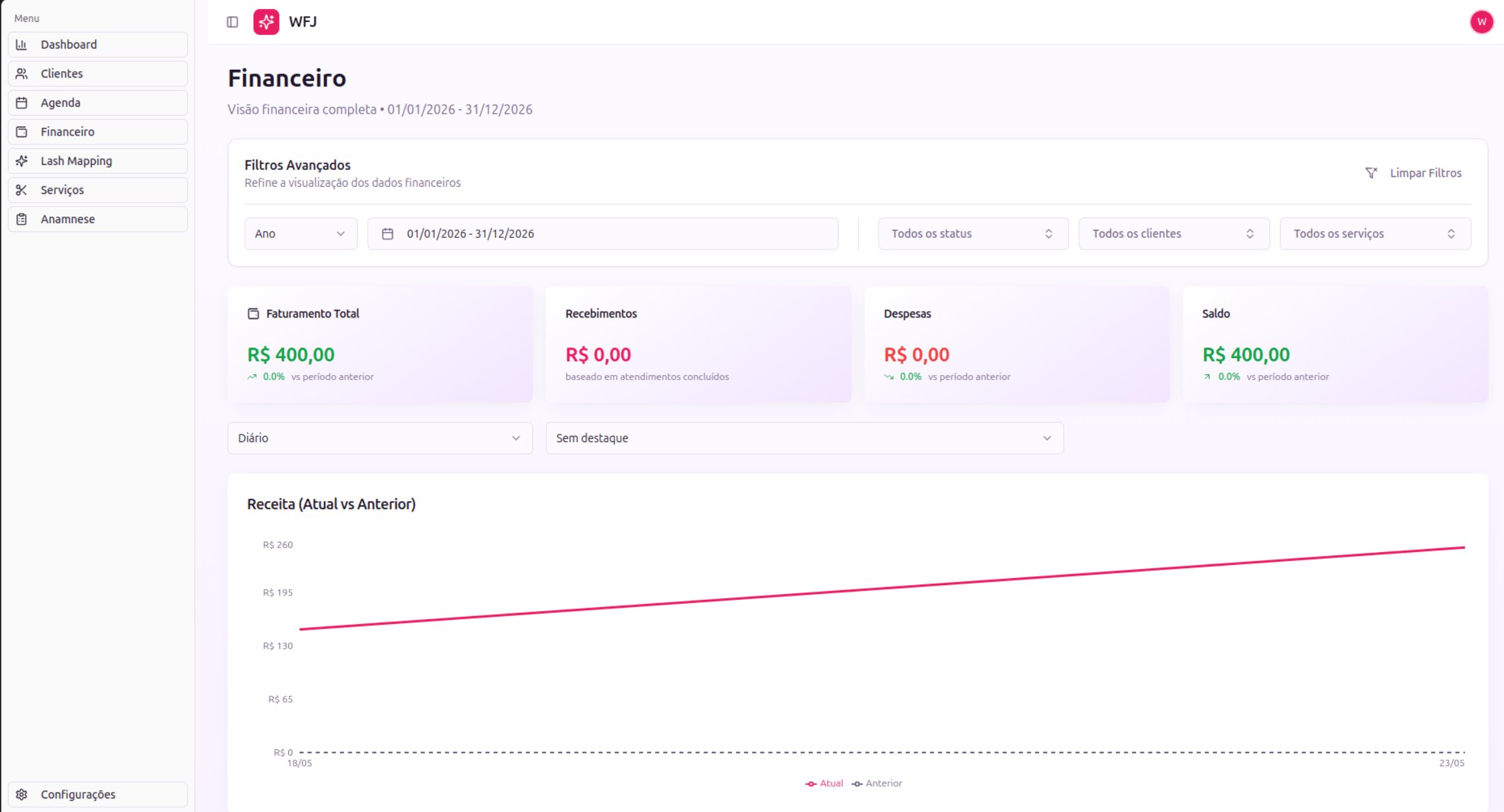Click the pink WFJ sparkle logo
Image resolution: width=1504 pixels, height=812 pixels.
(x=266, y=22)
